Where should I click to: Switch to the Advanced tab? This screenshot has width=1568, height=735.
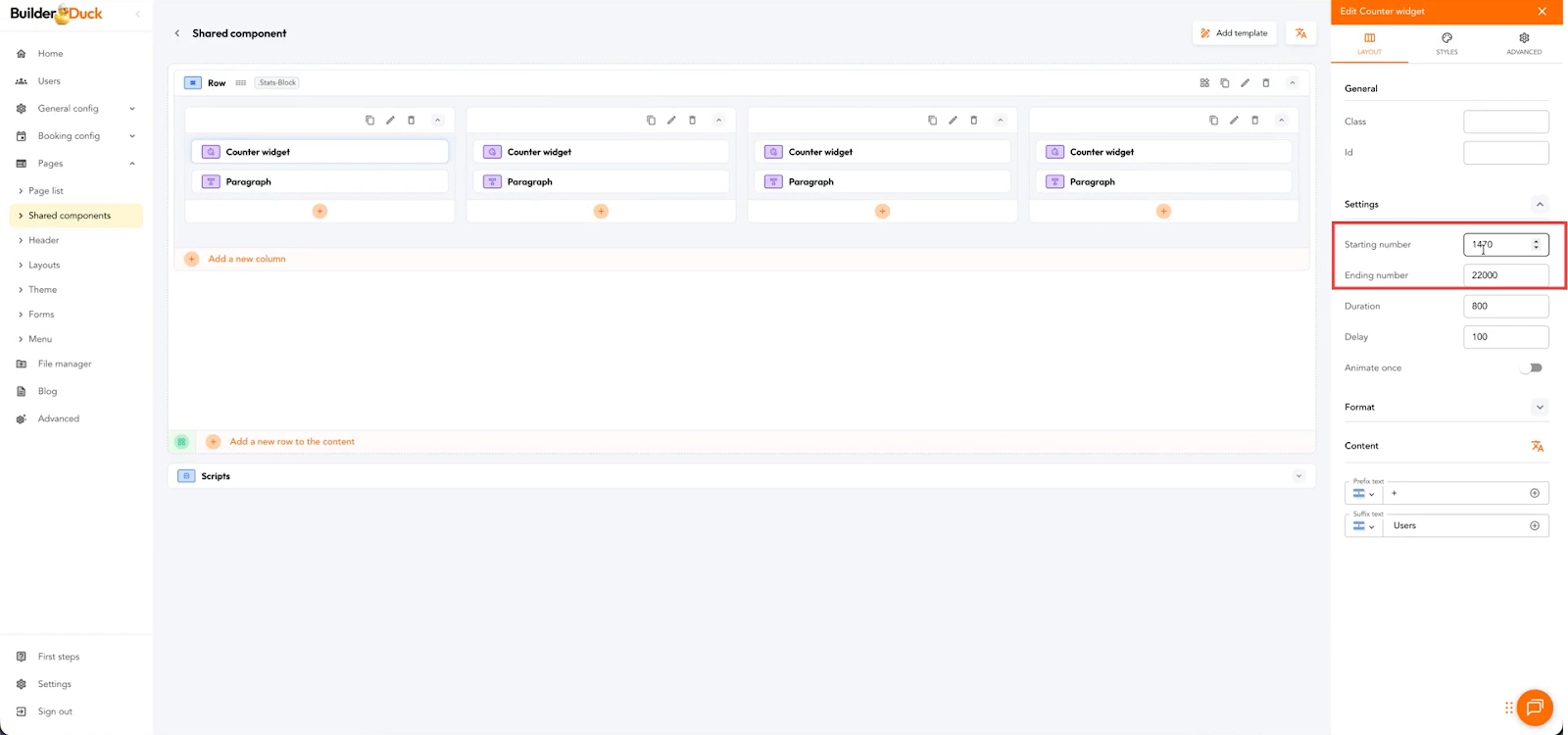click(x=1524, y=43)
